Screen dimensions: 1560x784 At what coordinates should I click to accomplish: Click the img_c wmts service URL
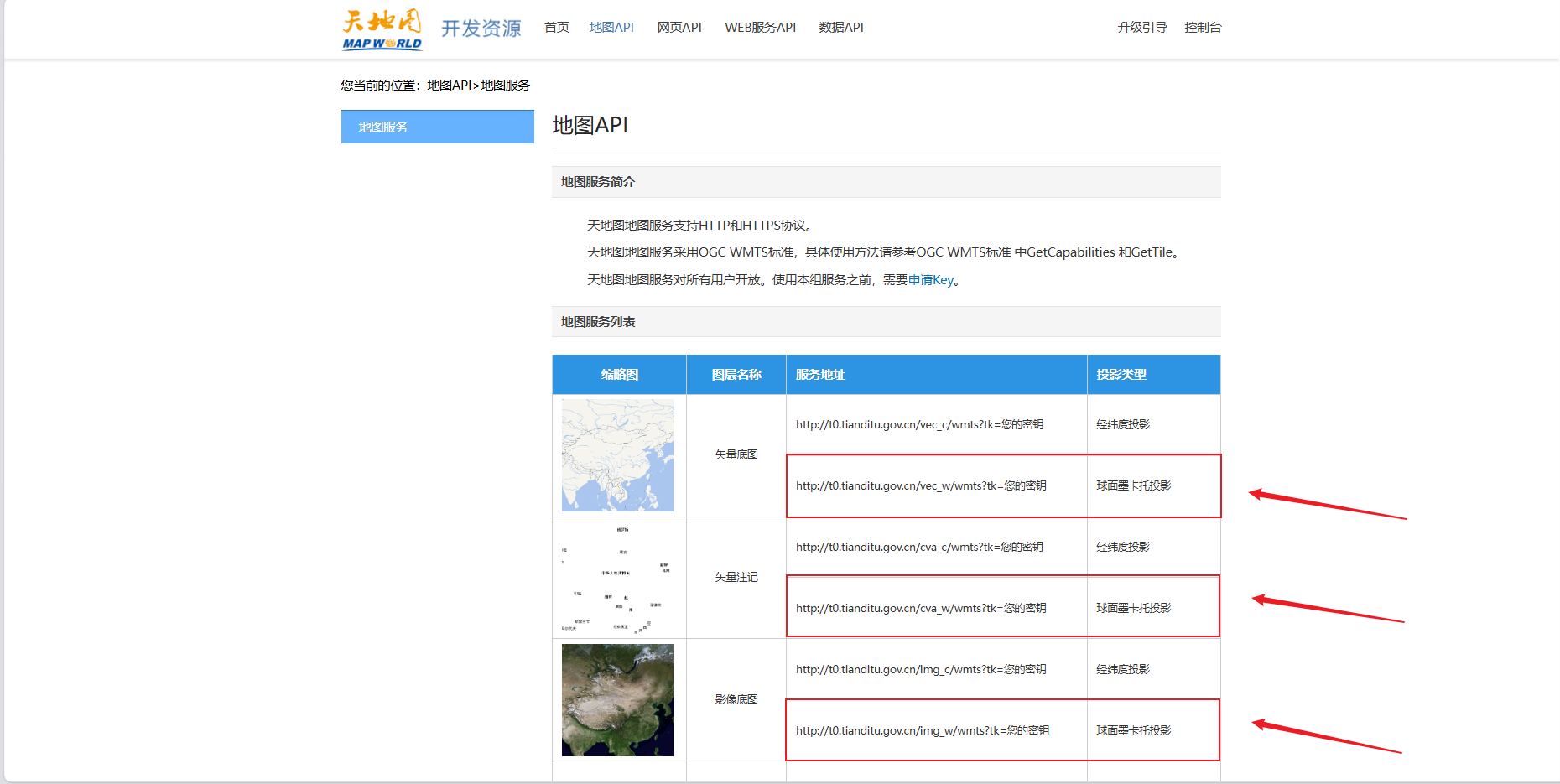tap(921, 669)
